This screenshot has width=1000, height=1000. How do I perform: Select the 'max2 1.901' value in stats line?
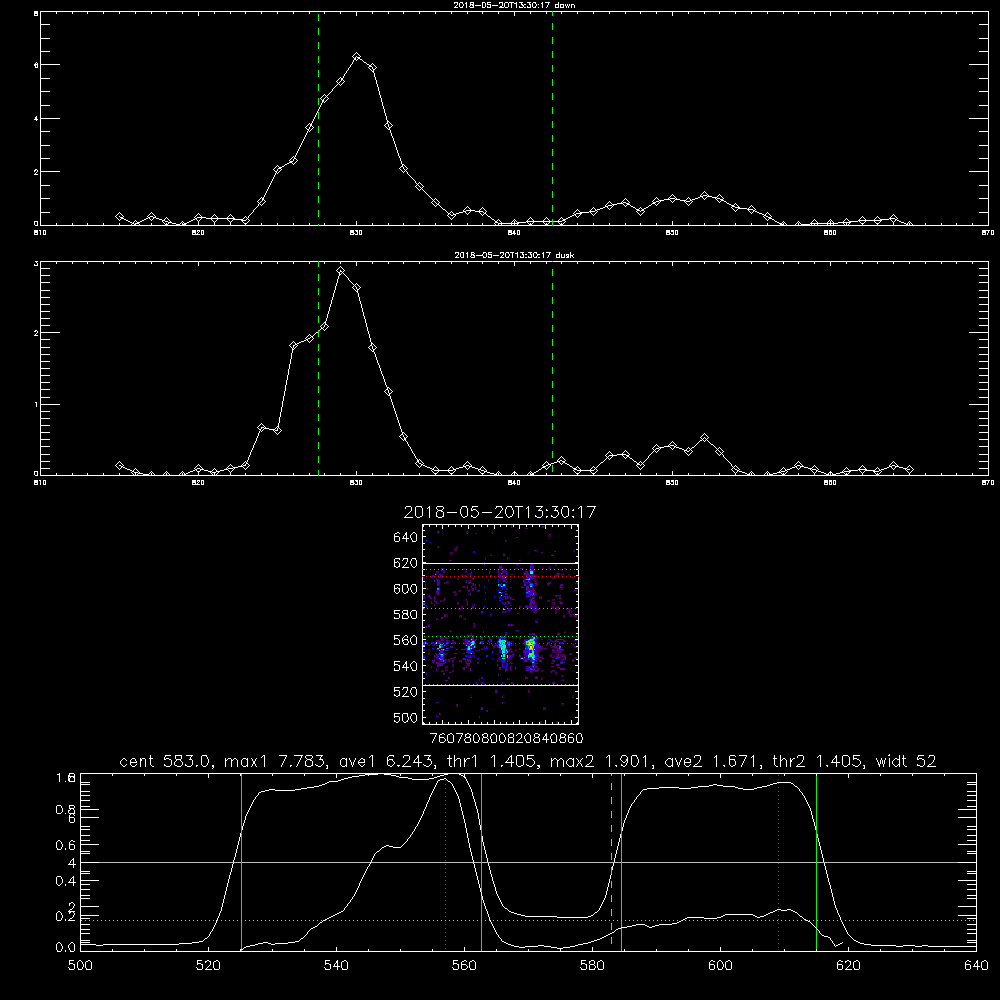(x=601, y=761)
